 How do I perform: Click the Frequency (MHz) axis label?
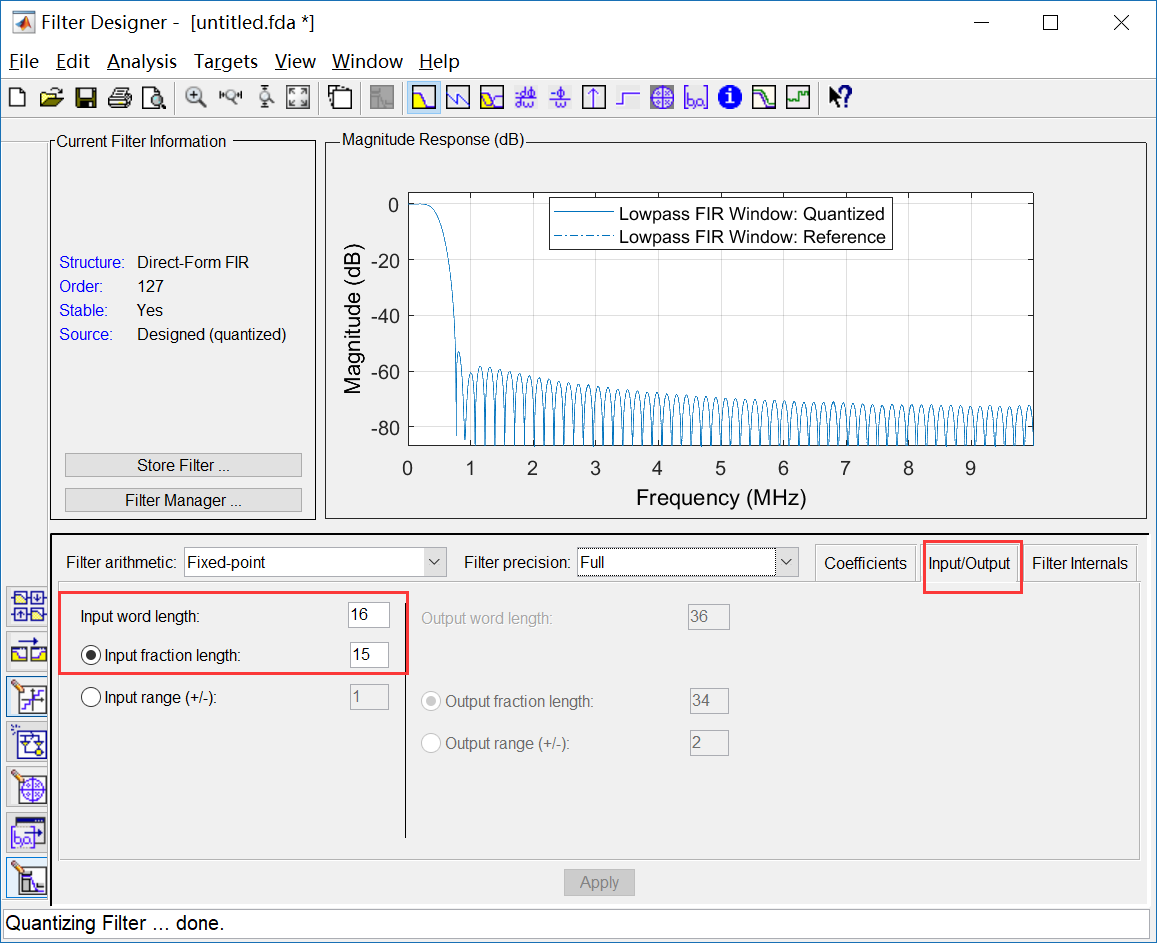pos(721,498)
